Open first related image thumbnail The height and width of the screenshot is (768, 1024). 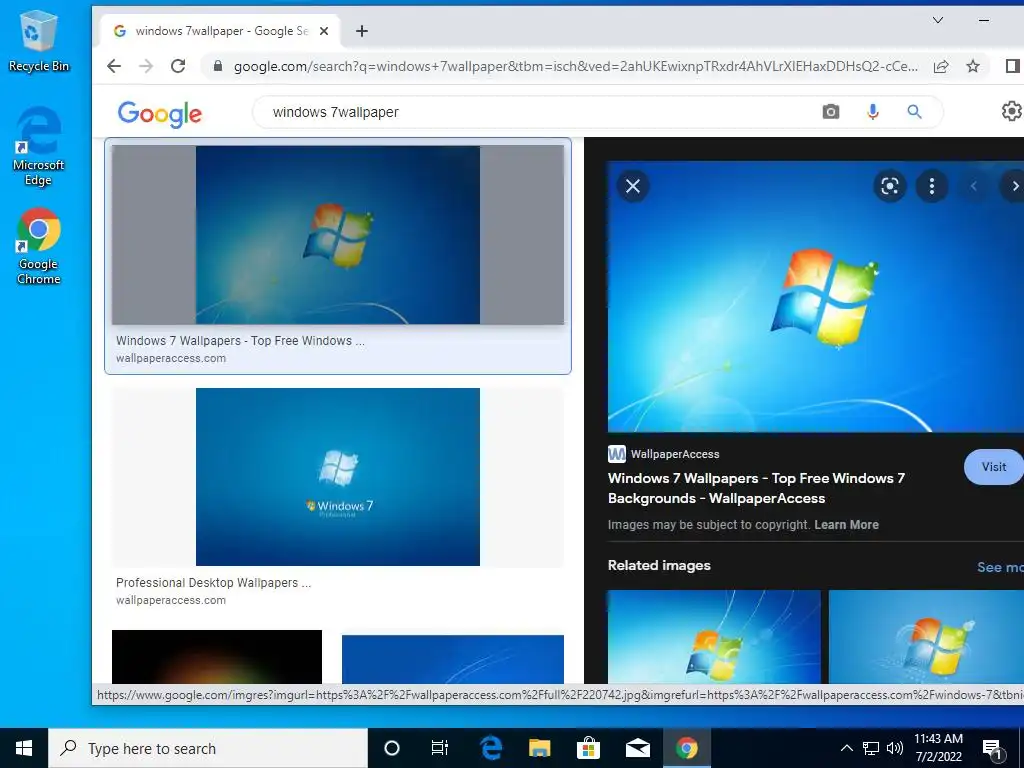[x=714, y=637]
